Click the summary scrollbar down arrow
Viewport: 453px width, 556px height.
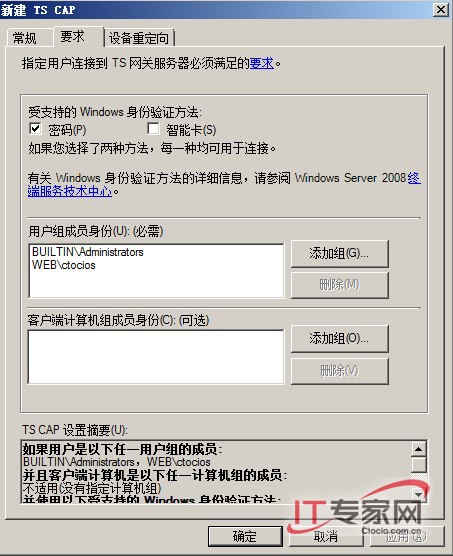click(419, 494)
